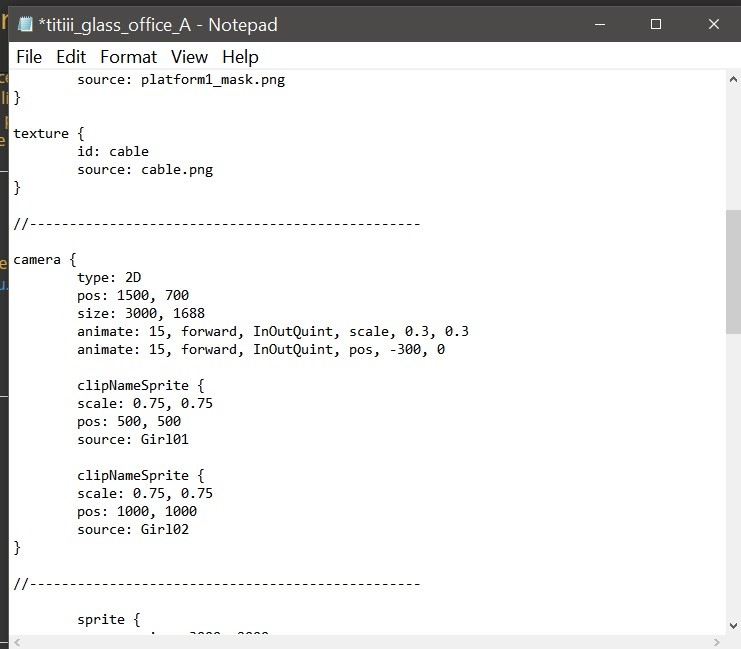Open the Format menu
Image resolution: width=741 pixels, height=649 pixels.
point(128,57)
